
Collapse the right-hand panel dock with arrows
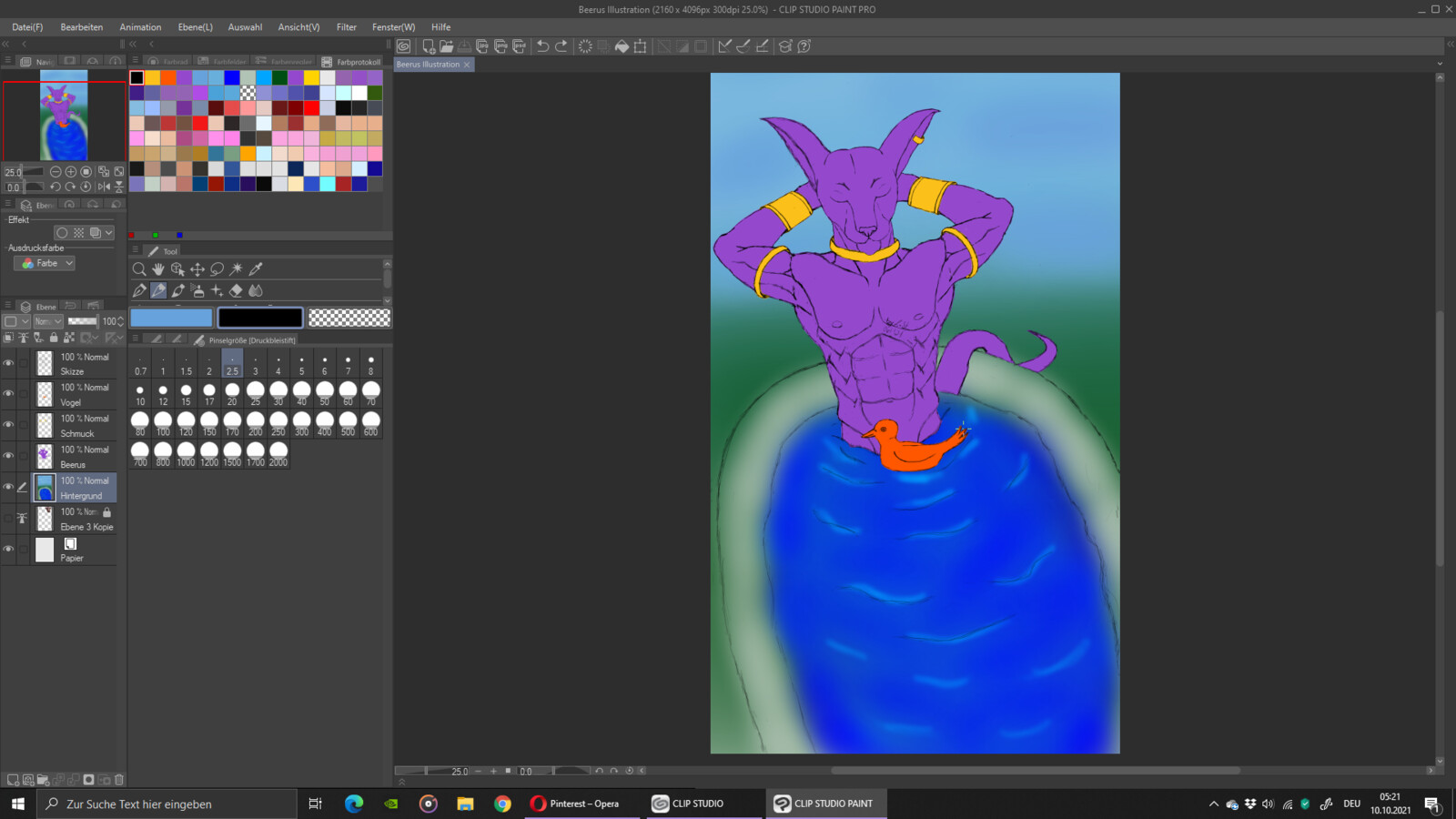pos(1451,44)
